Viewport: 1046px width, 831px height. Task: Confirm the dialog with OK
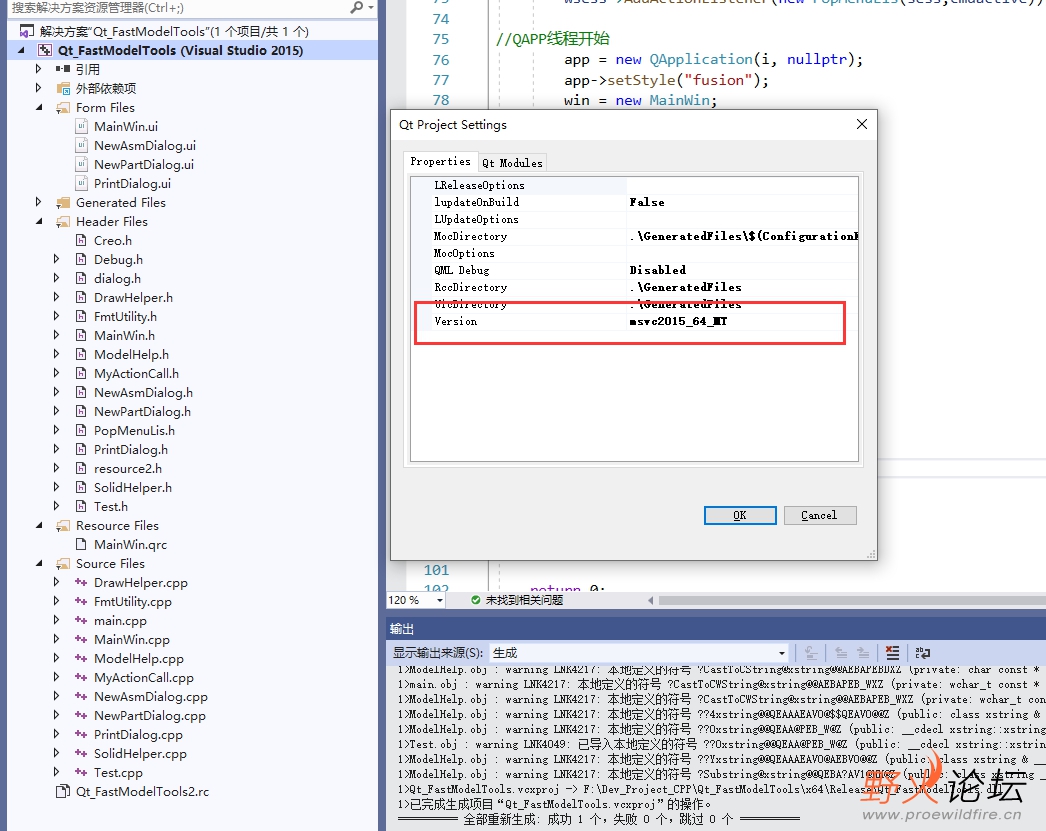tap(740, 516)
